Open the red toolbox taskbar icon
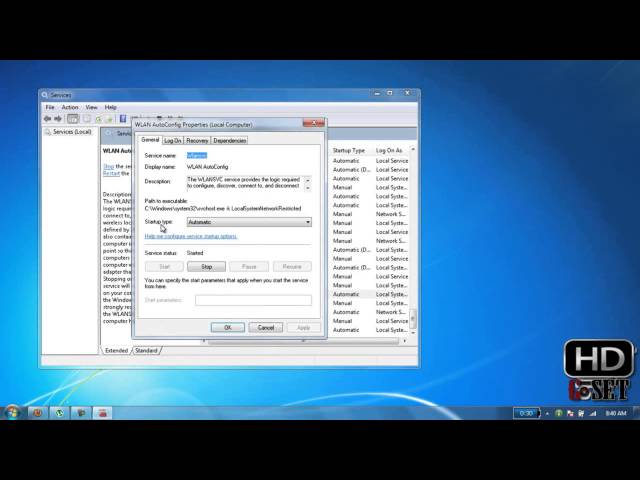Viewport: 640px width, 480px height. click(102, 413)
